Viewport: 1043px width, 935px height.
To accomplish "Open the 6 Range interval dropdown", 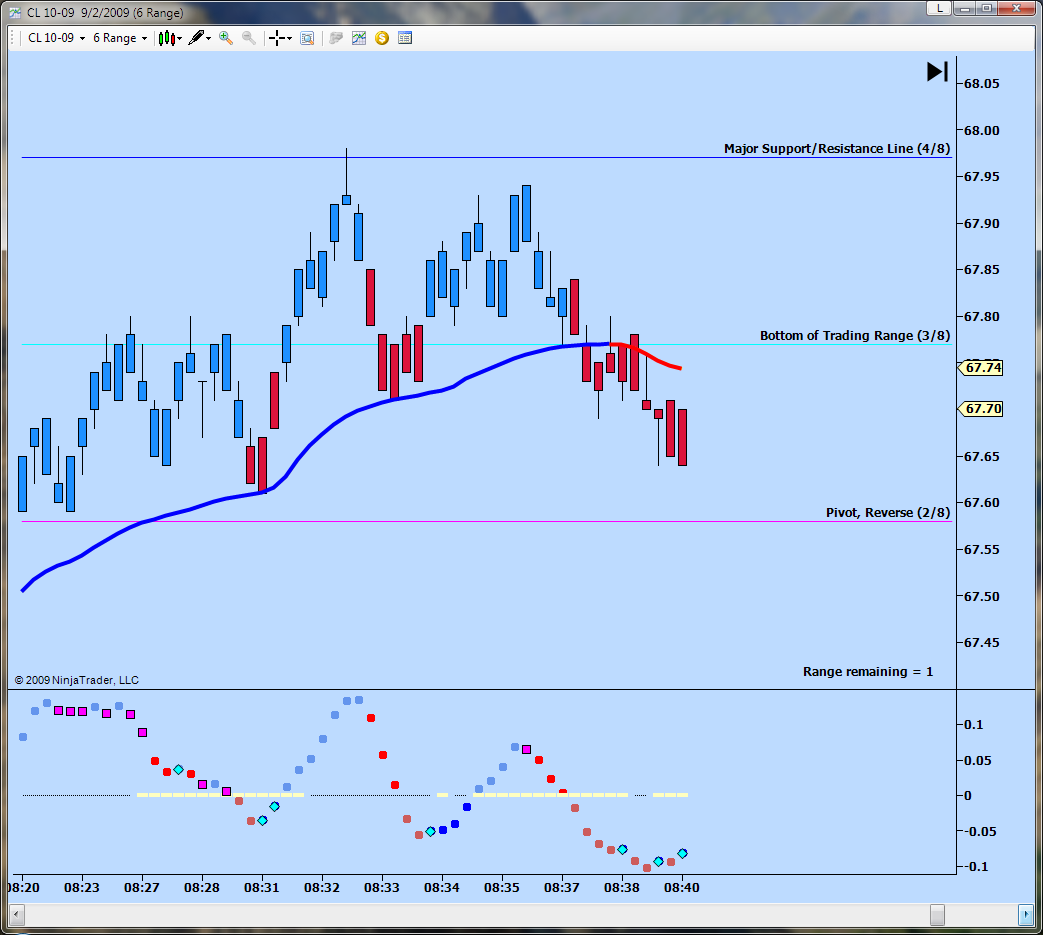I will point(120,38).
